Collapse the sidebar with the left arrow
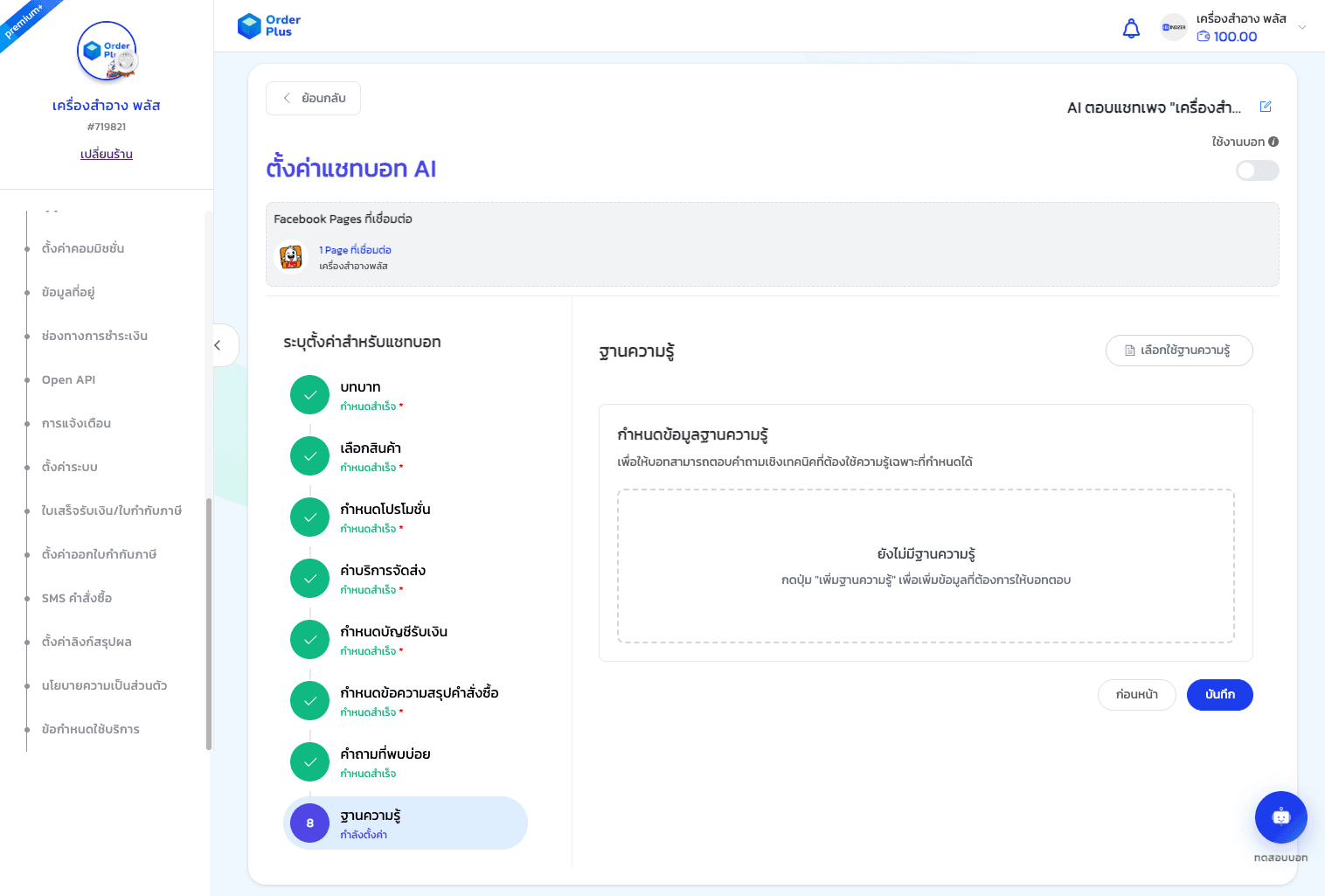This screenshot has height=896, width=1325. coord(219,345)
